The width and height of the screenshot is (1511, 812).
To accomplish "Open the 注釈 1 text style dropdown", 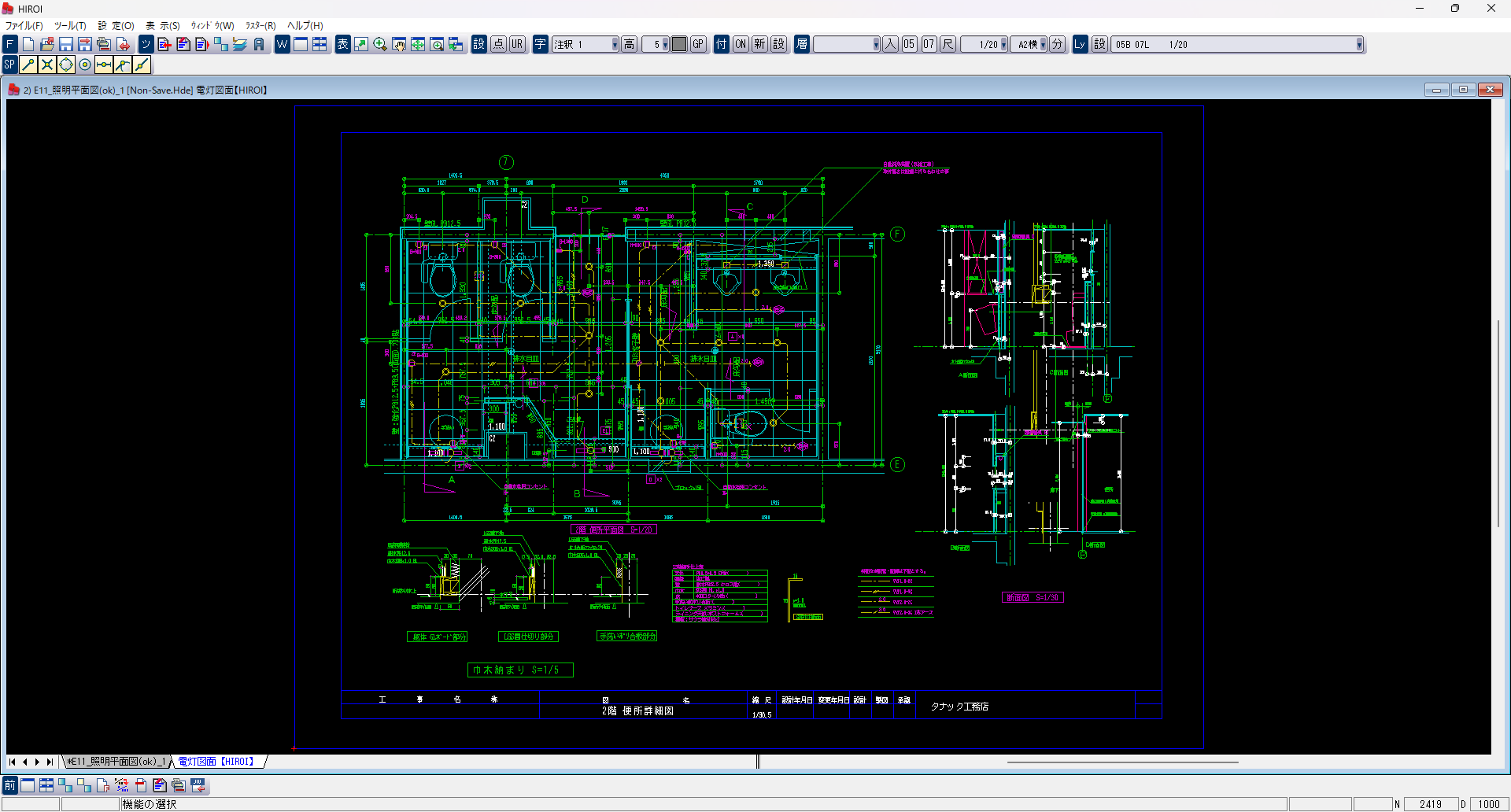I will coord(615,45).
